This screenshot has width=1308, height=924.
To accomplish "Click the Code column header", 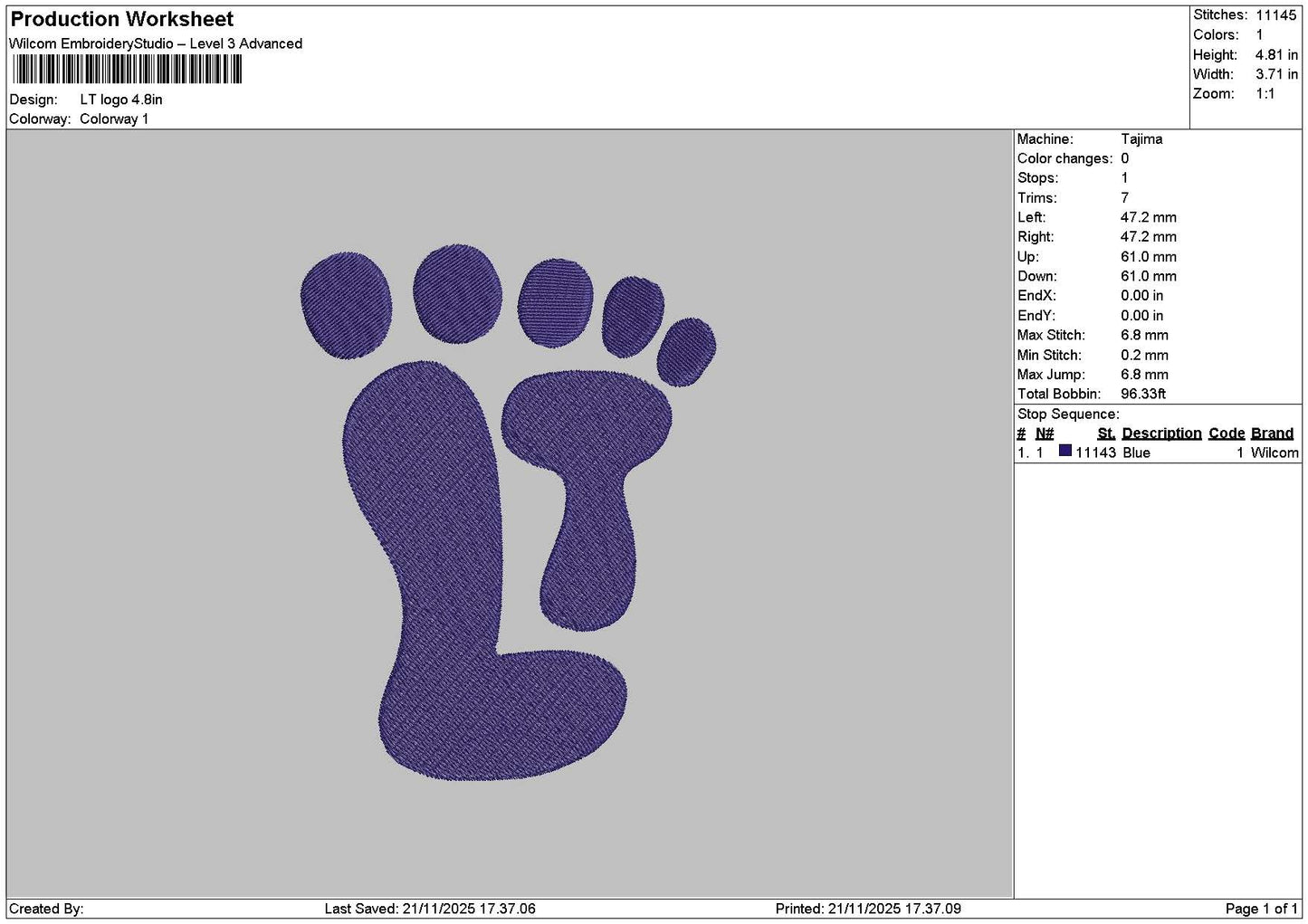I will click(x=1227, y=433).
